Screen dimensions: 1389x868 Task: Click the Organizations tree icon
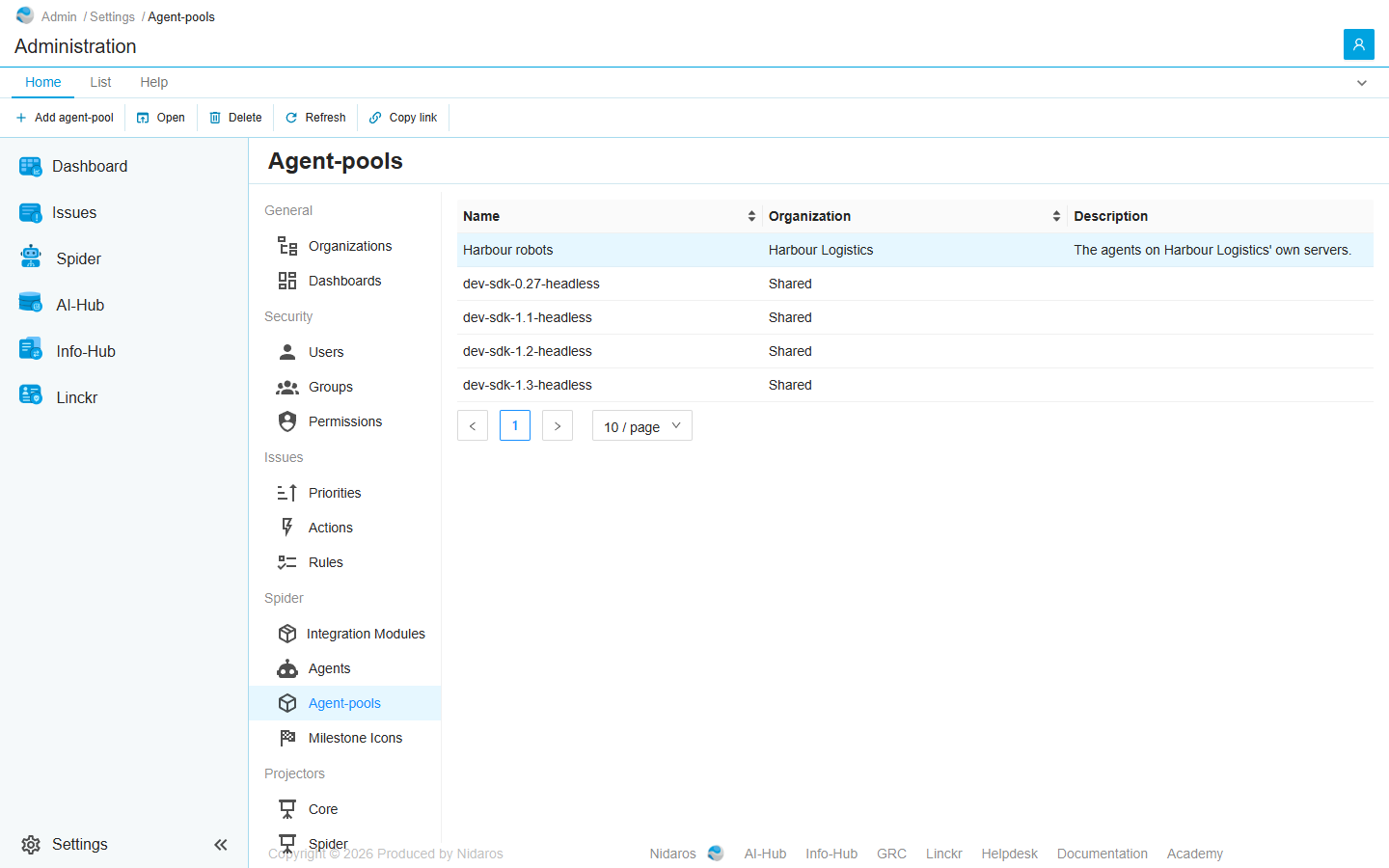287,246
